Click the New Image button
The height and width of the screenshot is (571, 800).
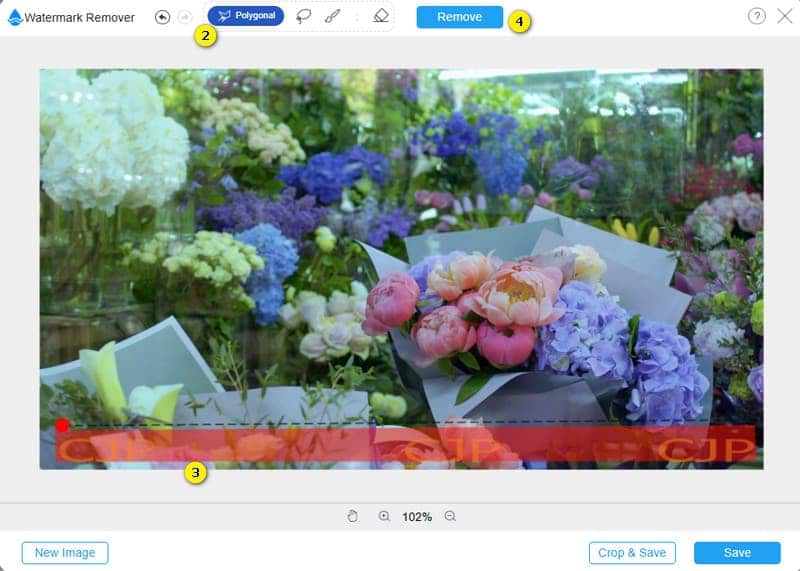[65, 553]
